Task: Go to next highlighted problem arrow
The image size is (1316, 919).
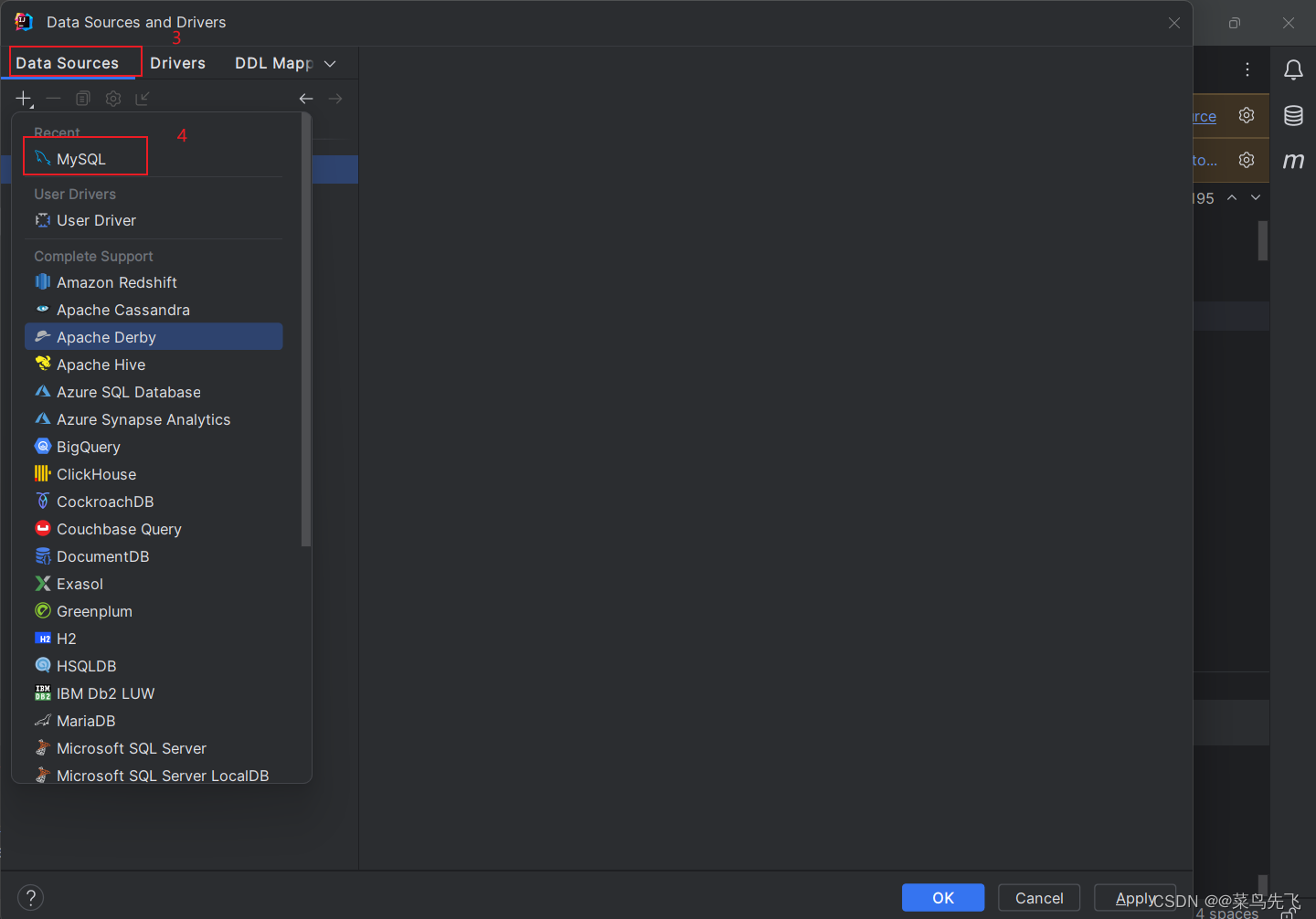Action: 1256,197
